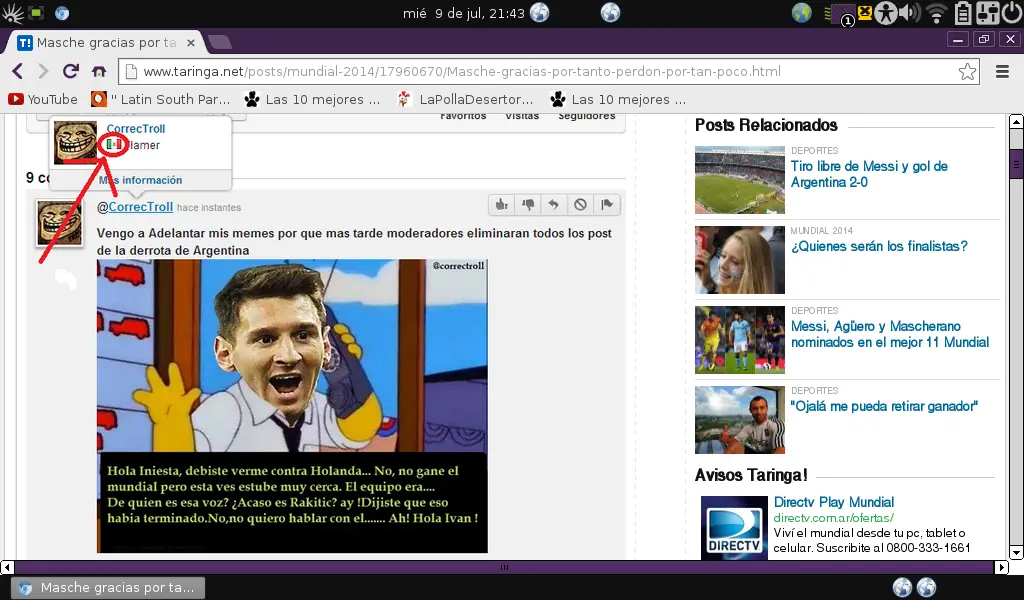The image size is (1024, 600).
Task: Check the battery status icon
Action: [x=963, y=13]
